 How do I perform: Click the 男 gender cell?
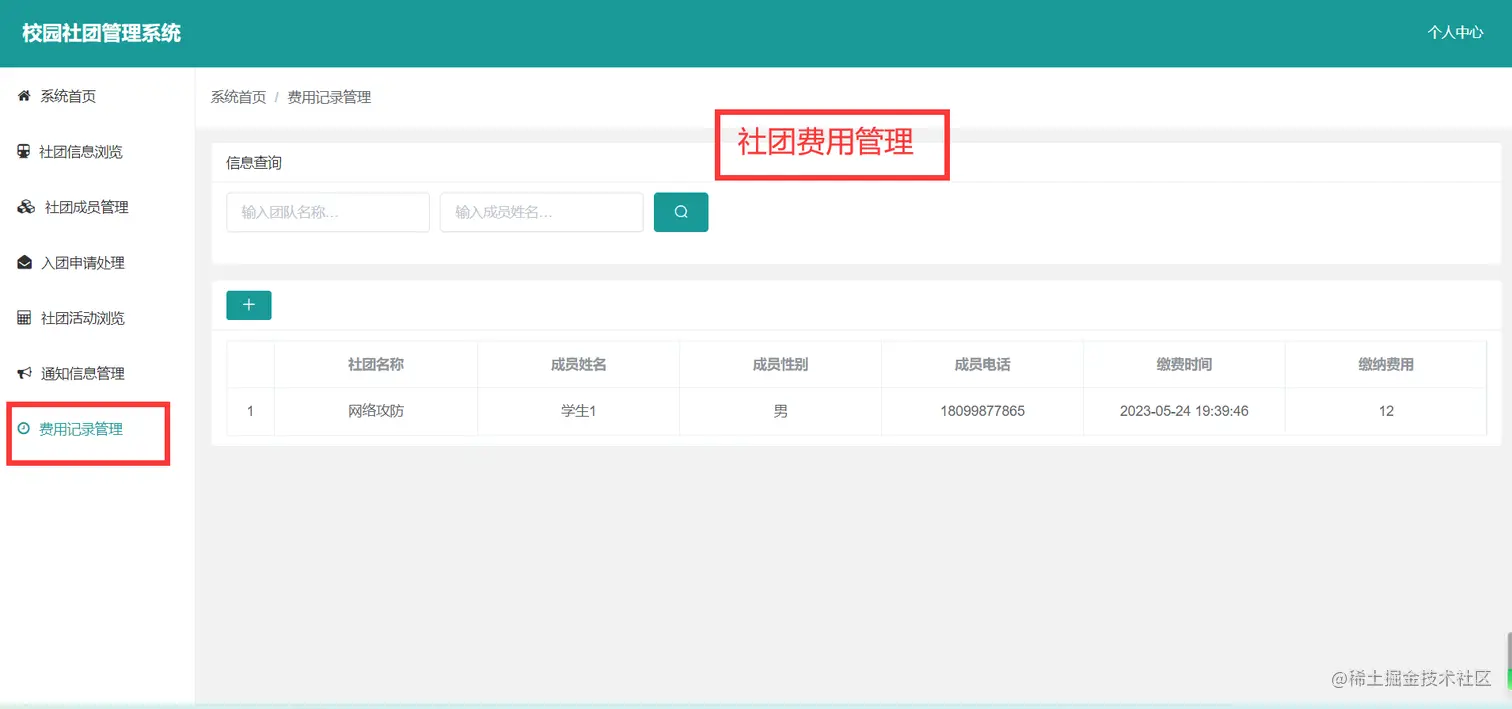pos(780,411)
